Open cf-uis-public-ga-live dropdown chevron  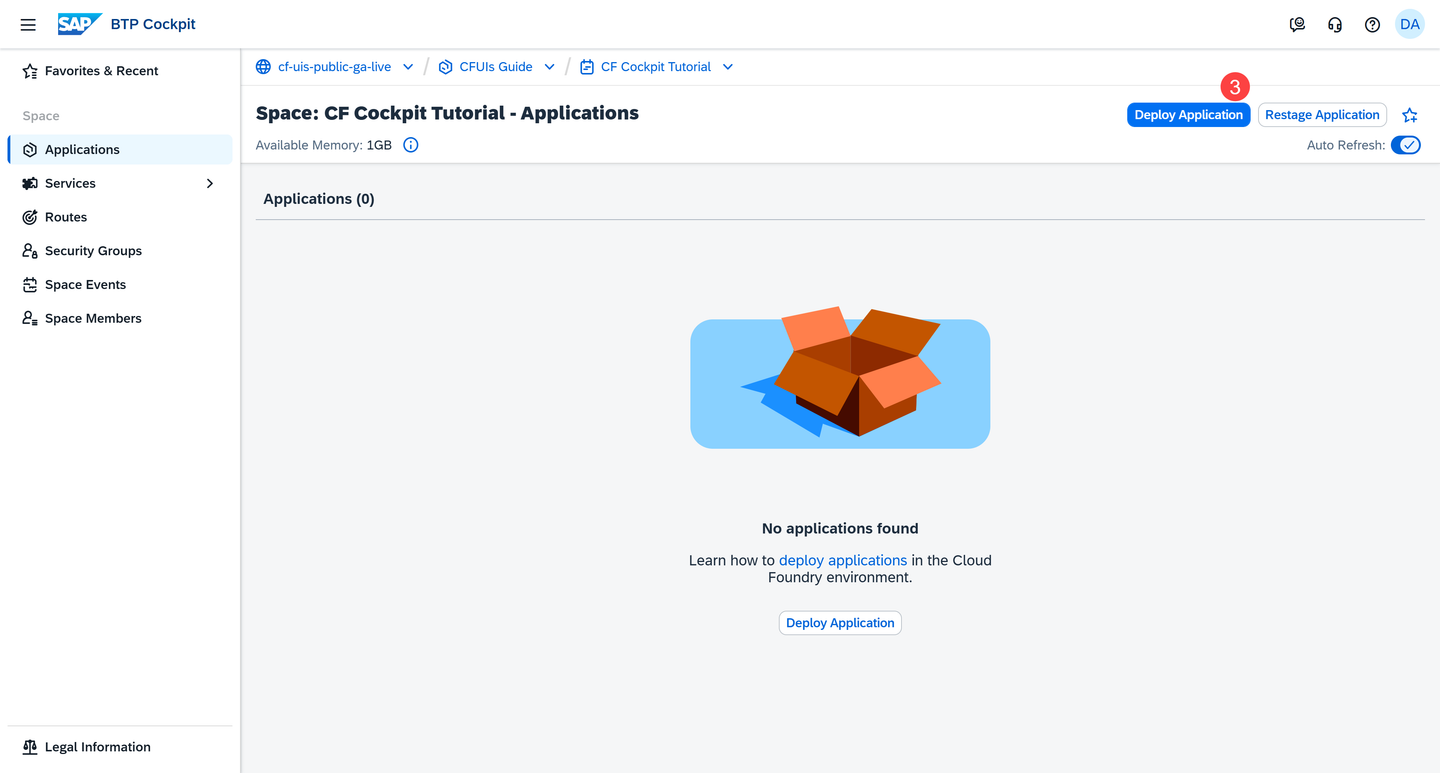pos(408,67)
